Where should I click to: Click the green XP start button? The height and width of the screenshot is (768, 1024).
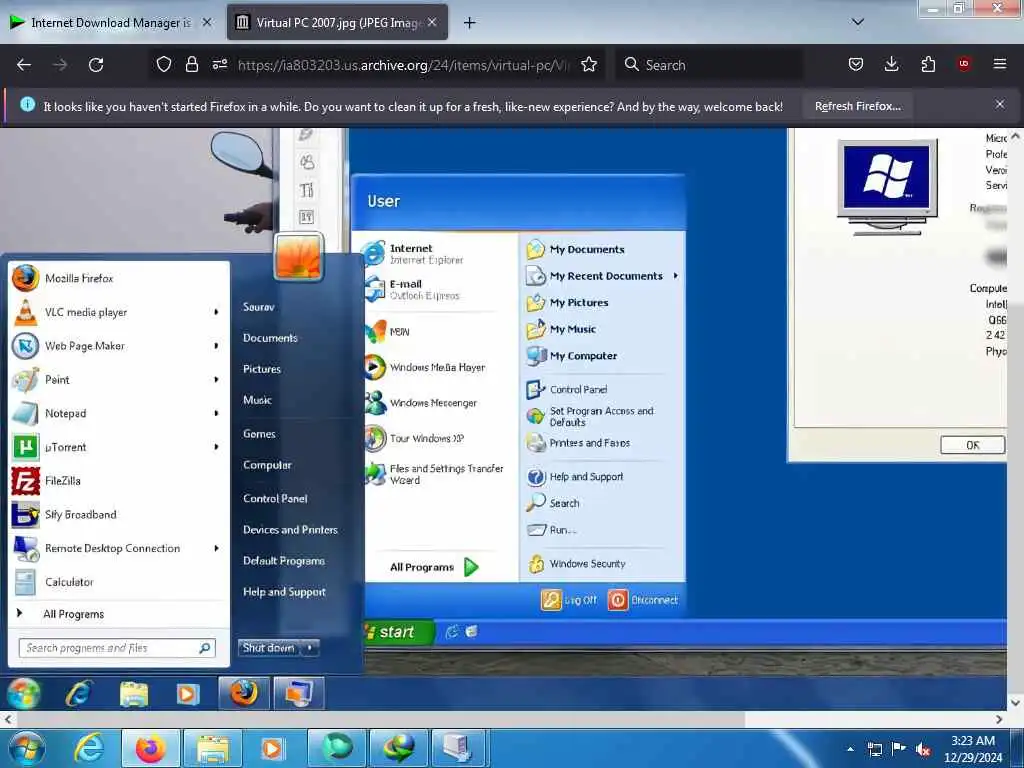397,632
